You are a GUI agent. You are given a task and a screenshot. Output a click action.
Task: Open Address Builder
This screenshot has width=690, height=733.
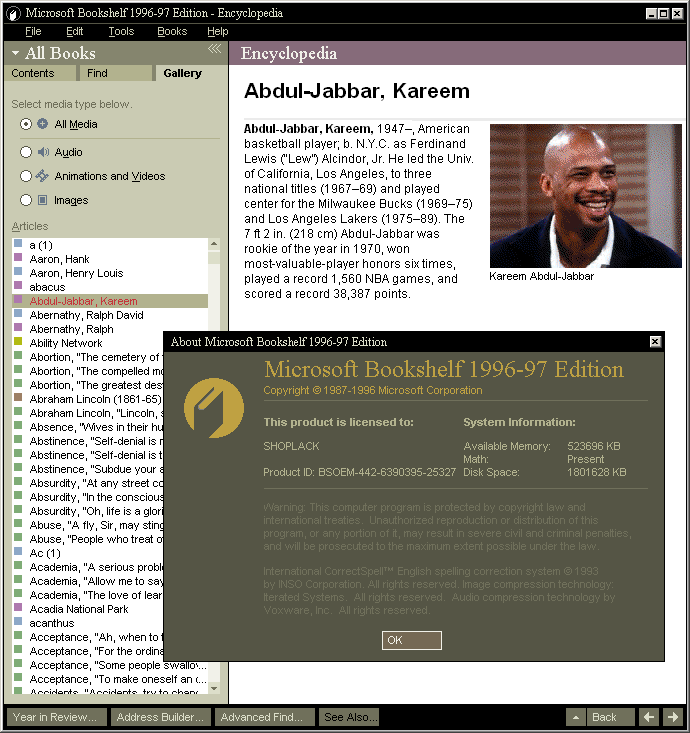point(160,717)
